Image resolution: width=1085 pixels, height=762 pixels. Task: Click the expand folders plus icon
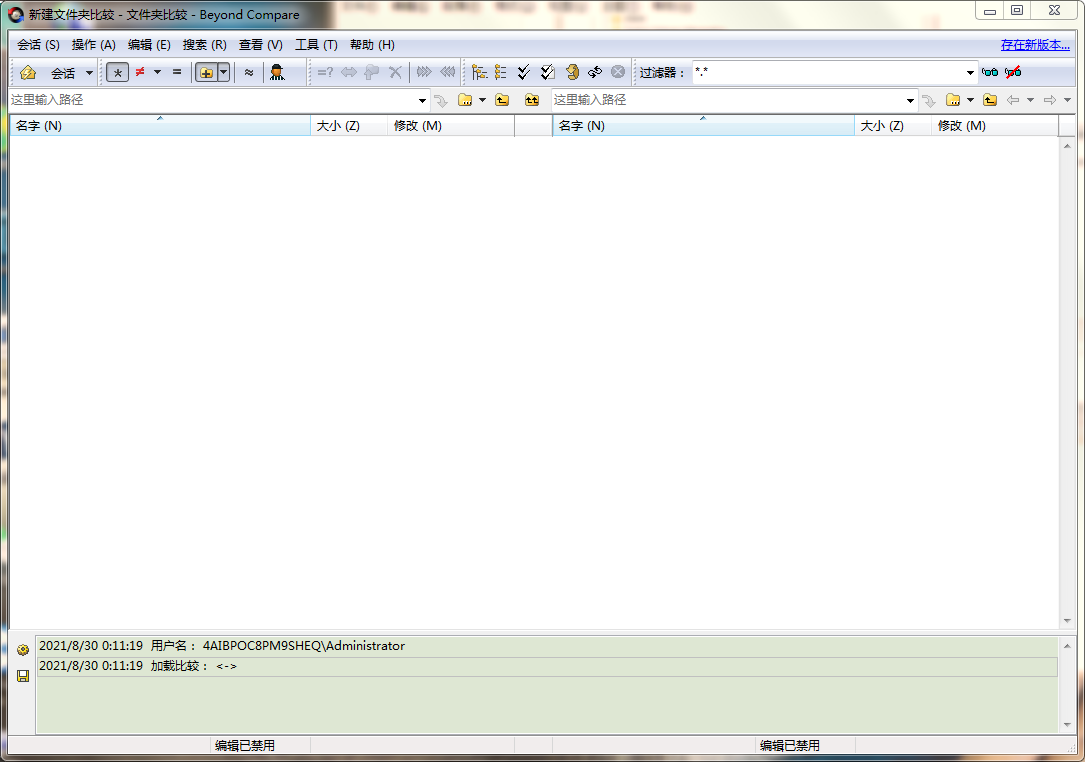[206, 73]
